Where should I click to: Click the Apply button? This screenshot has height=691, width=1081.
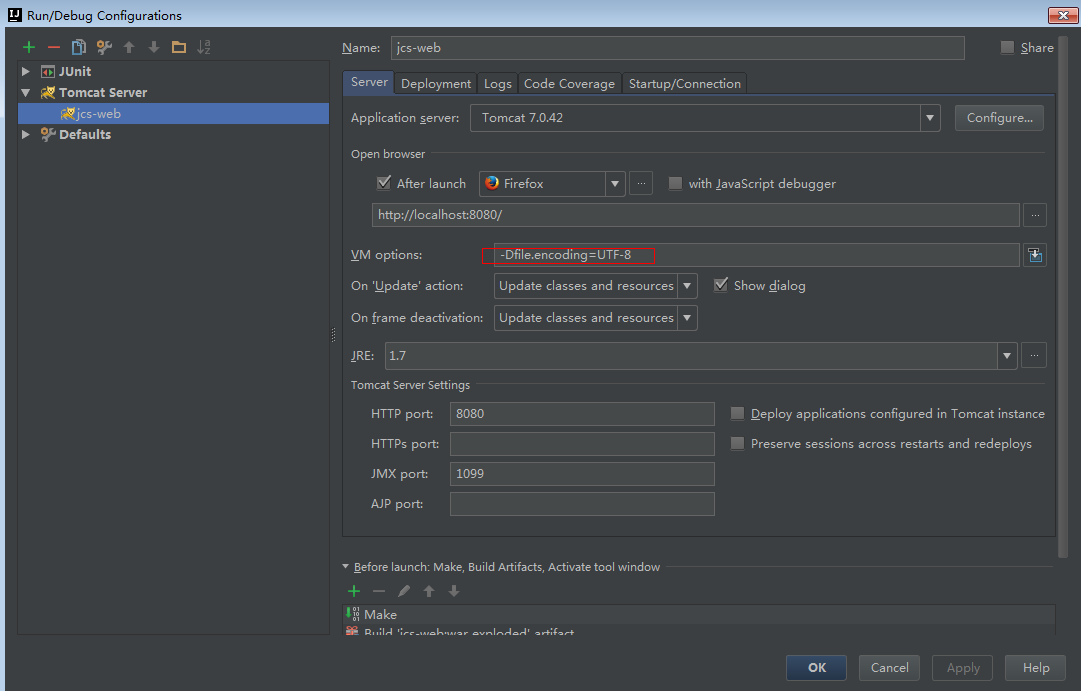pyautogui.click(x=962, y=668)
